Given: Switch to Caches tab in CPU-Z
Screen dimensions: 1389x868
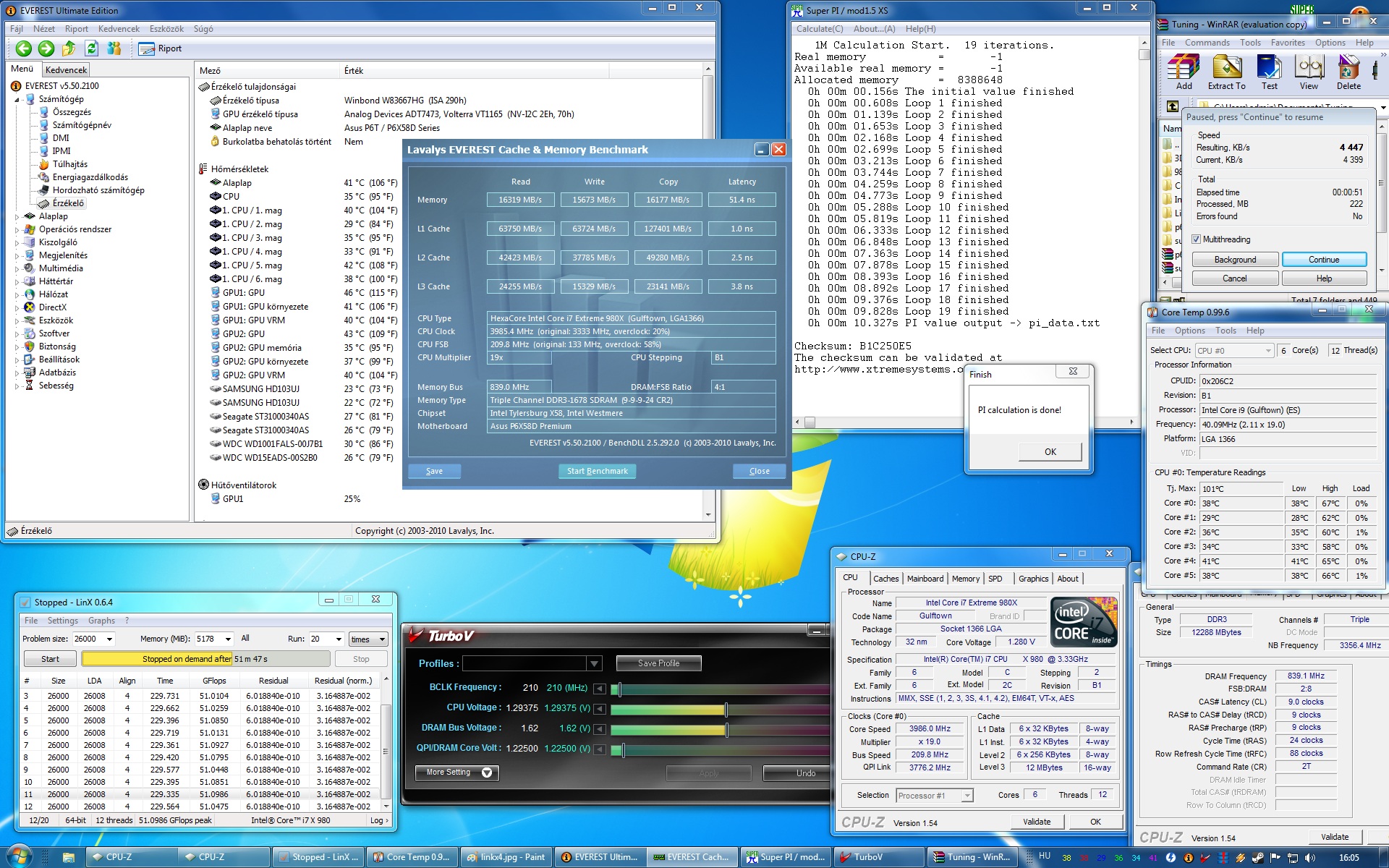Looking at the screenshot, I should pos(885,579).
